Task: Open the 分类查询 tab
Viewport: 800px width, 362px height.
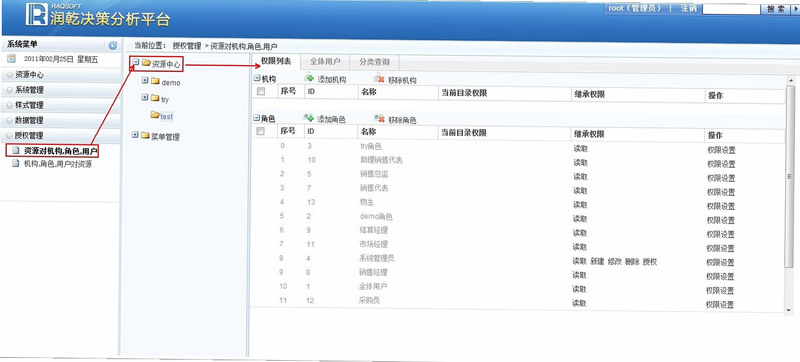Action: click(374, 62)
